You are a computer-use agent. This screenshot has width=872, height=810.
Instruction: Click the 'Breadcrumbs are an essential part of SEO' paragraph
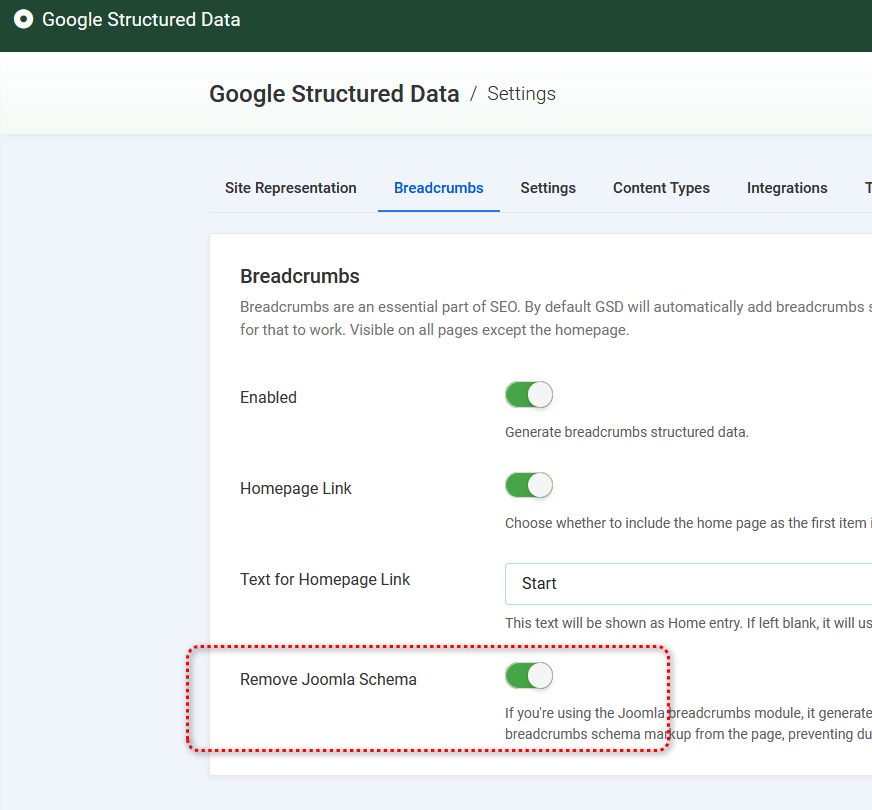[556, 319]
